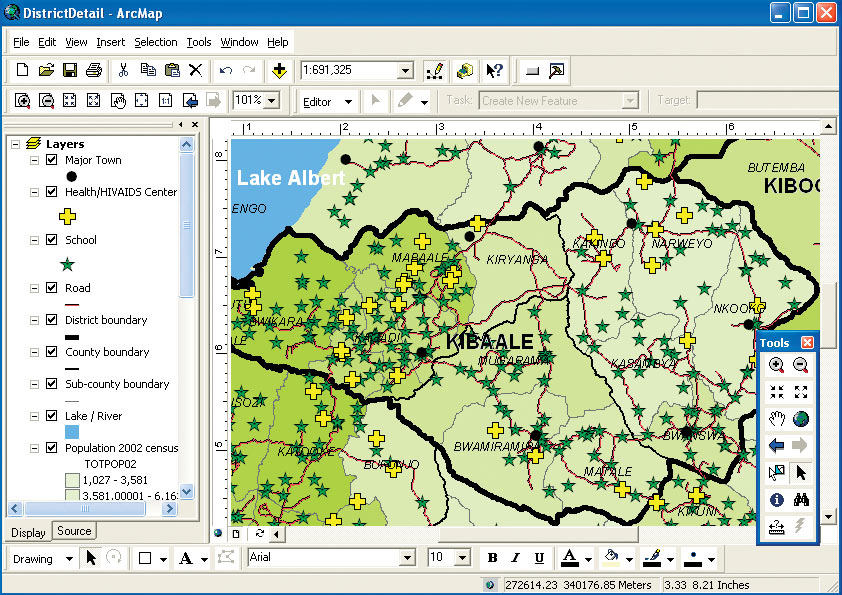842x595 pixels.
Task: Select the Zoom In tool in Tools palette
Action: pyautogui.click(x=777, y=365)
